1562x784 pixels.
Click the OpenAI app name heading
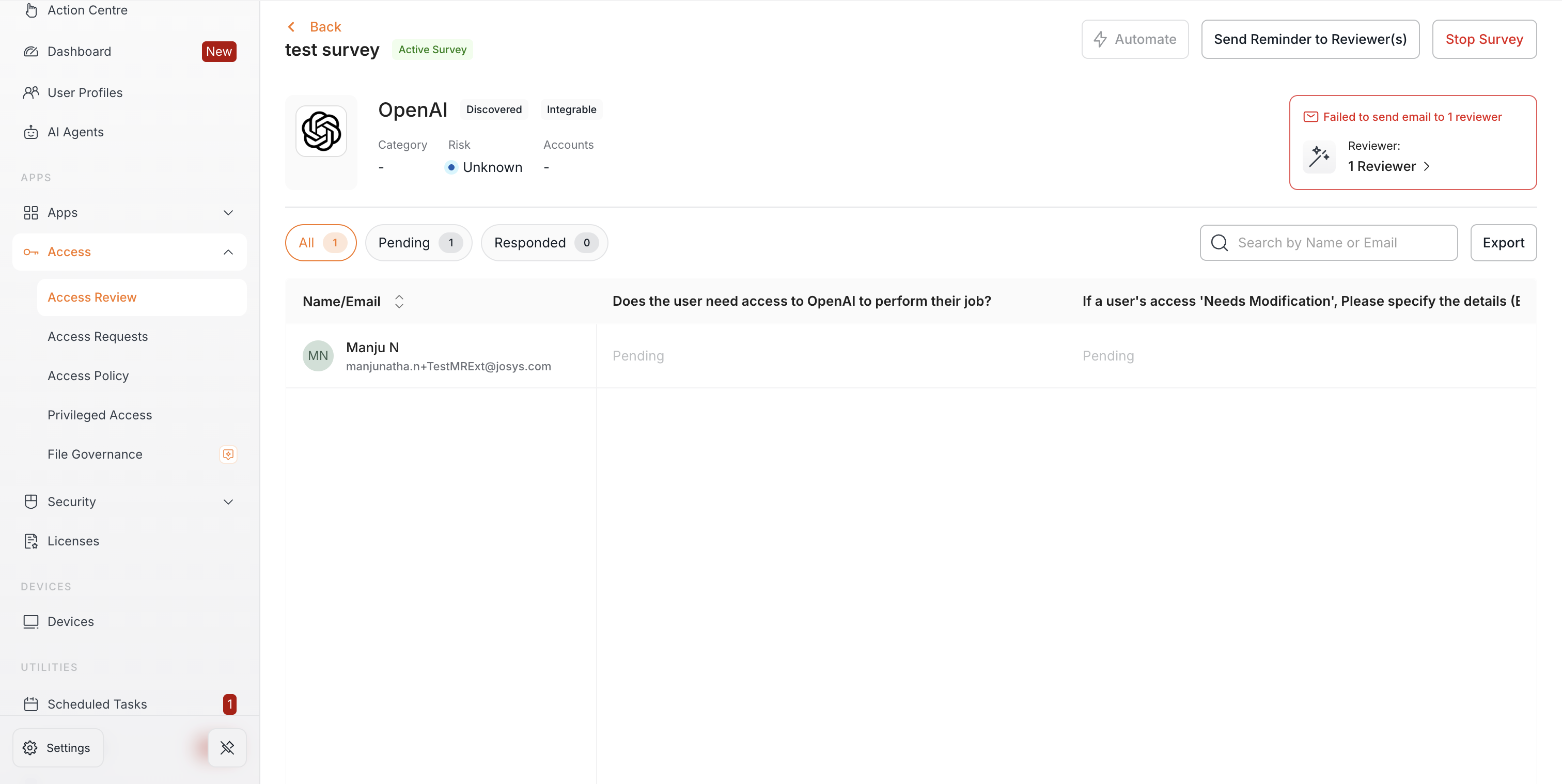412,109
